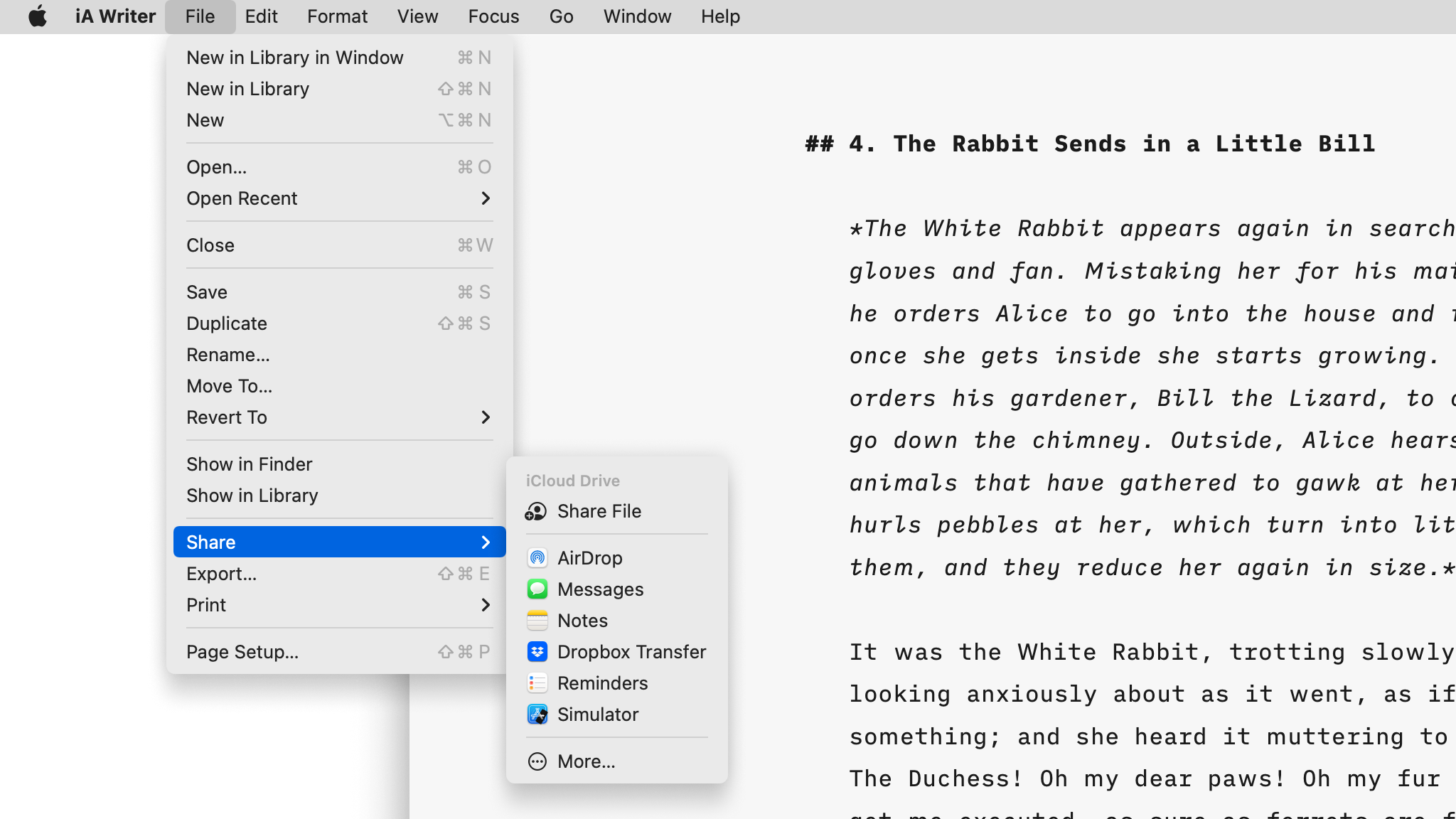Open the View menu
1456x819 pixels.
tap(417, 16)
